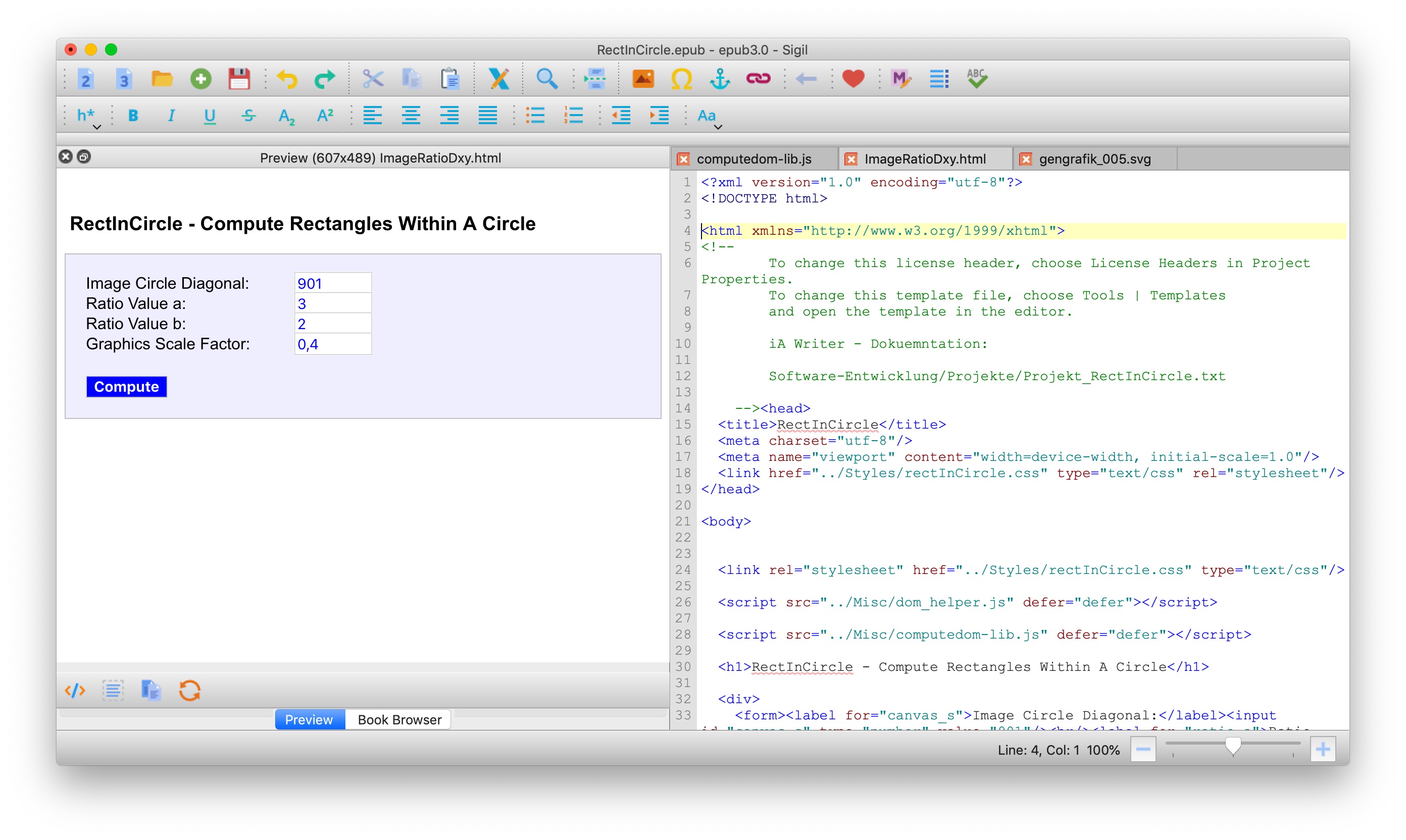
Task: Split at cursor icon
Action: pyautogui.click(x=594, y=79)
